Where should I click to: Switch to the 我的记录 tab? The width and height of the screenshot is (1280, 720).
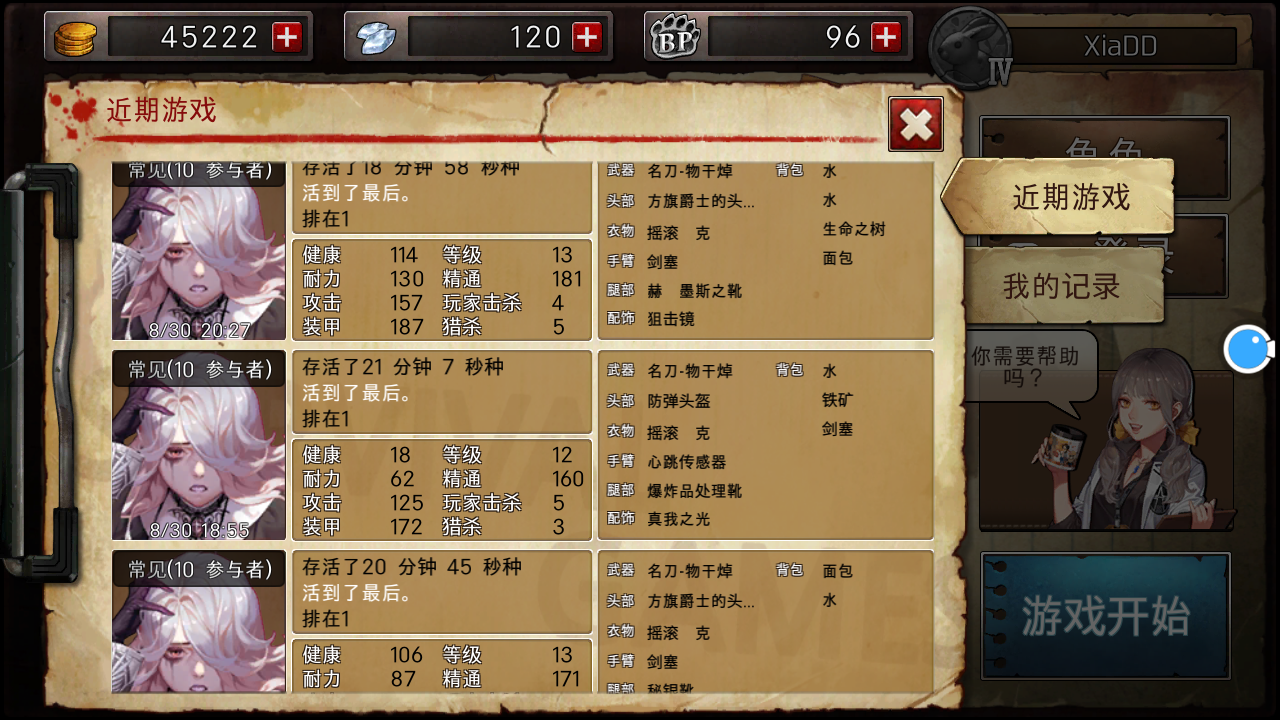tap(1063, 286)
